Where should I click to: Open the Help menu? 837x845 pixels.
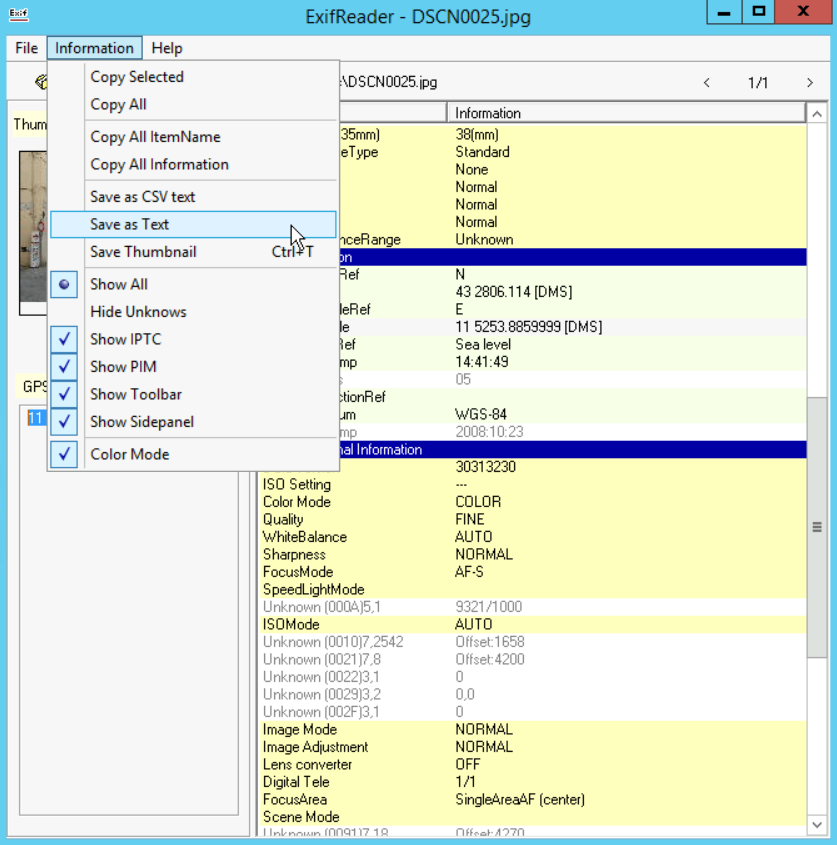(x=167, y=48)
